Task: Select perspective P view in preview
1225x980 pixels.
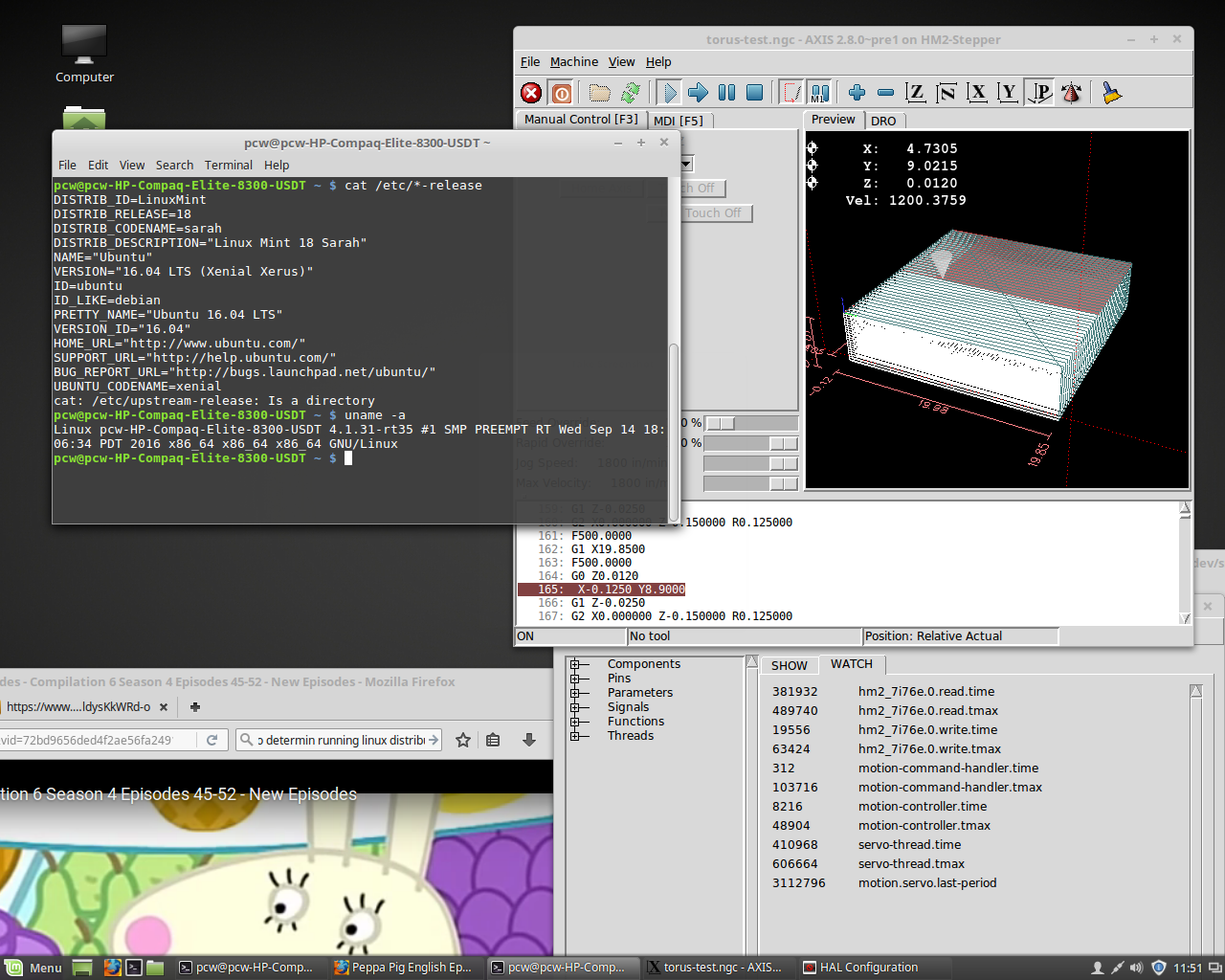Action: point(1039,93)
